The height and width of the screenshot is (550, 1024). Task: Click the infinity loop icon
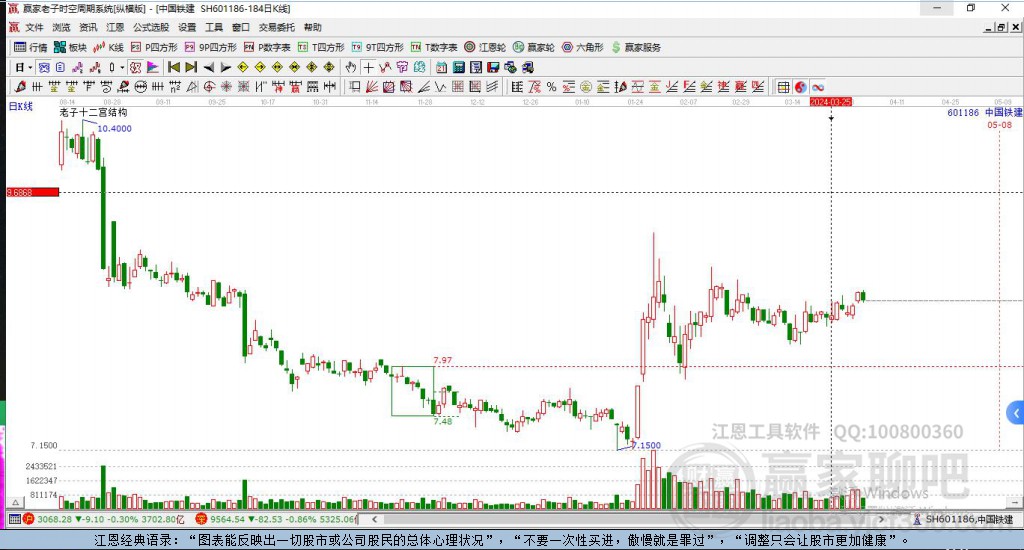[x=818, y=87]
